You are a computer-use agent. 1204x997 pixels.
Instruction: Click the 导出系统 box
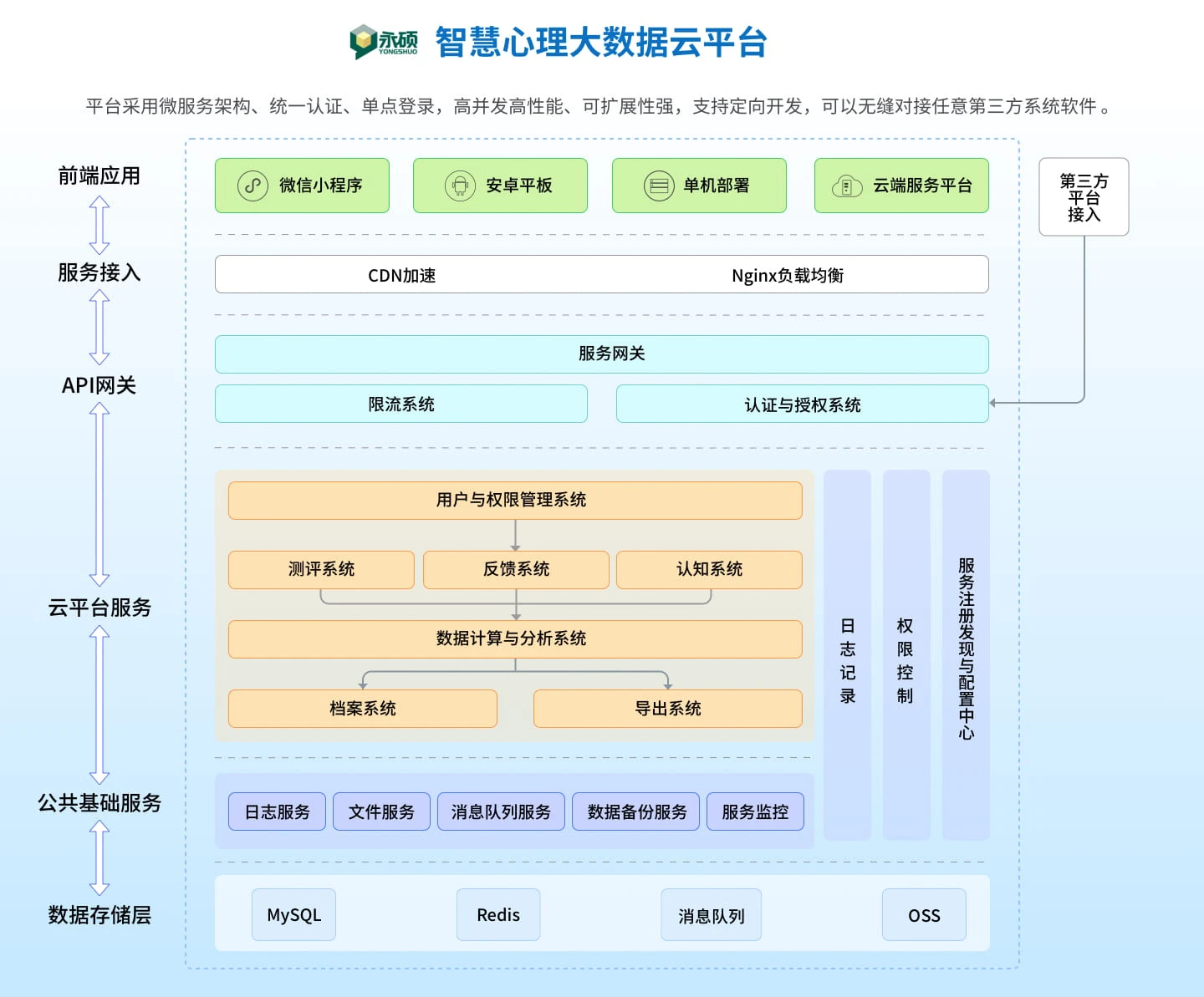[667, 709]
